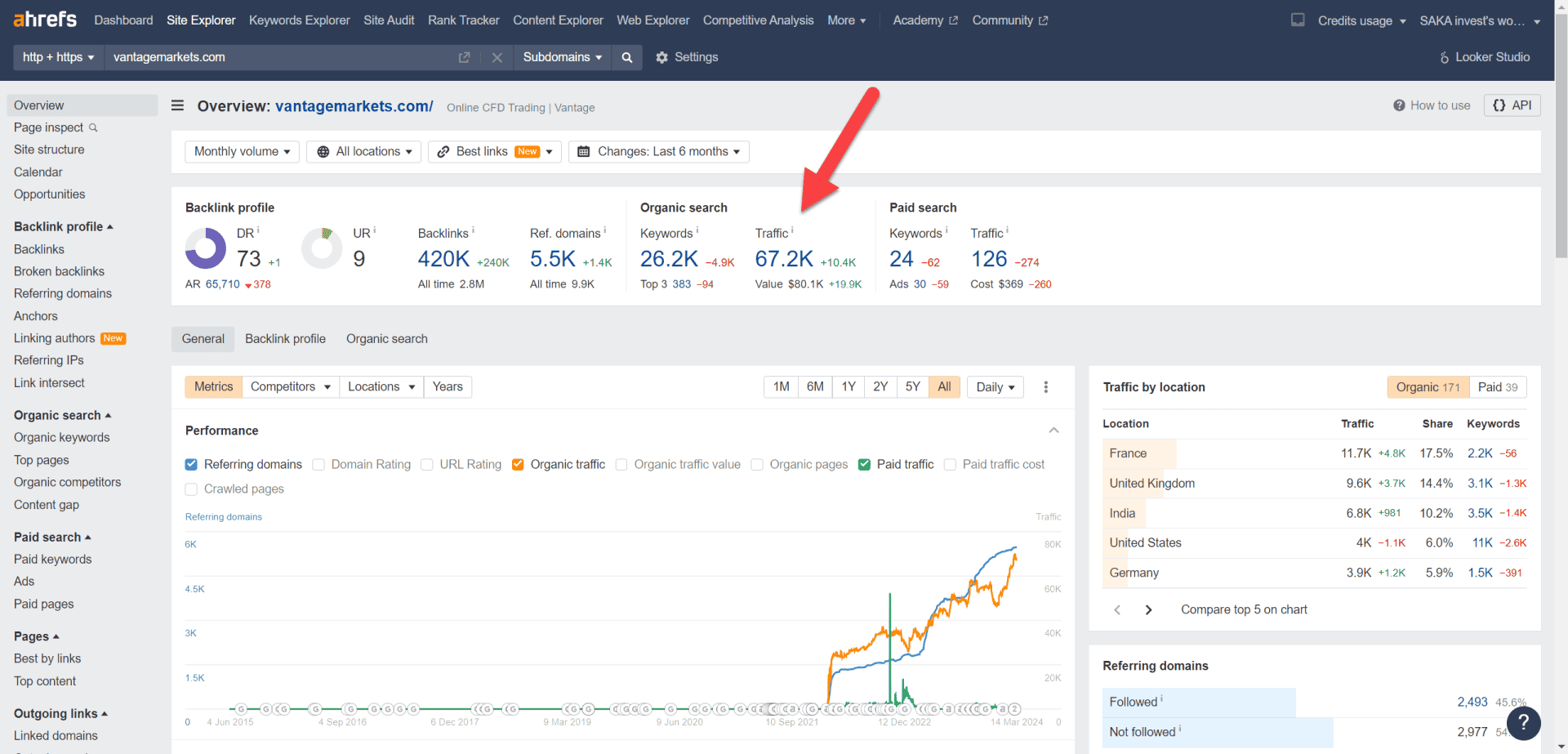Collapse the Performance section chevron
The width and height of the screenshot is (1568, 754).
1053,431
